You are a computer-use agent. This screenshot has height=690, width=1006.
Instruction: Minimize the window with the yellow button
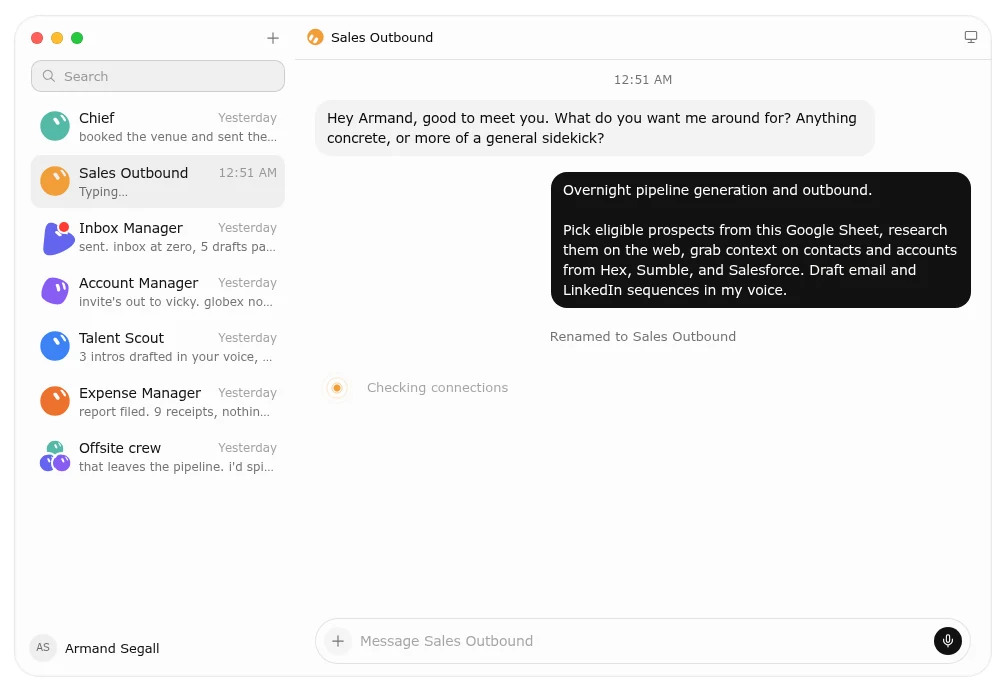pyautogui.click(x=57, y=38)
